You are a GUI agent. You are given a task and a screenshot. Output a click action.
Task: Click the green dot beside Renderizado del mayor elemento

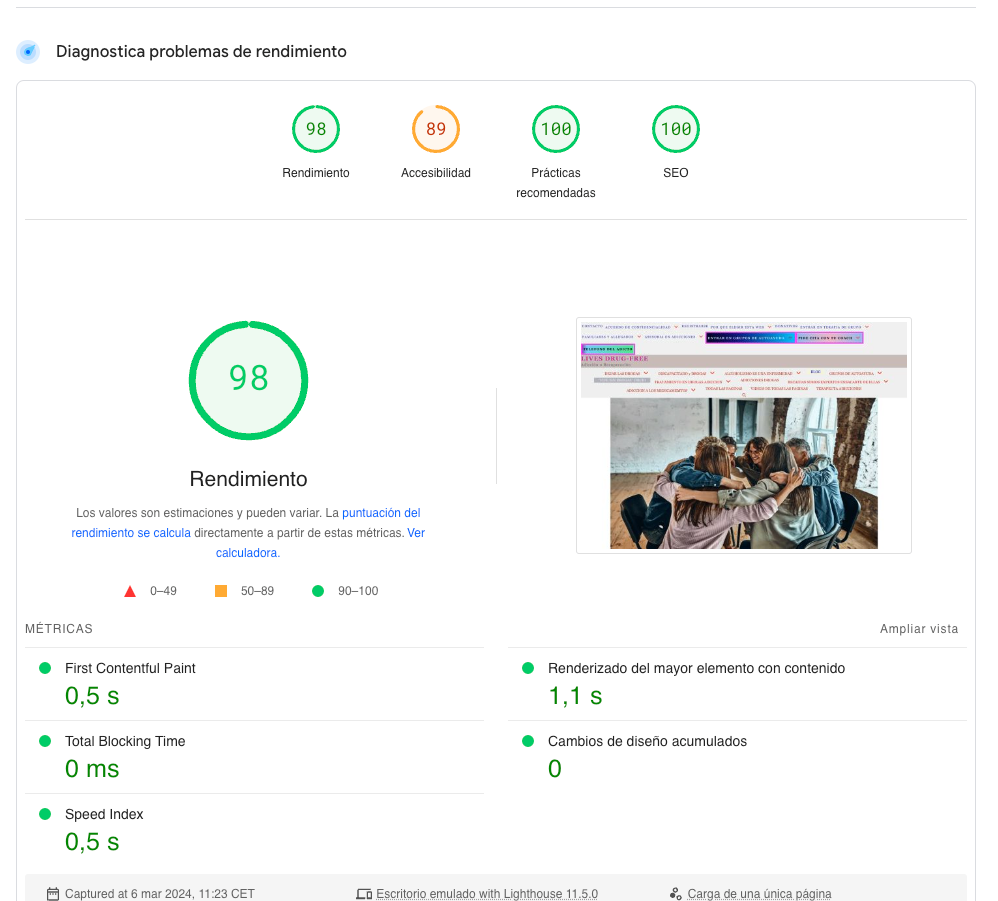click(x=528, y=668)
